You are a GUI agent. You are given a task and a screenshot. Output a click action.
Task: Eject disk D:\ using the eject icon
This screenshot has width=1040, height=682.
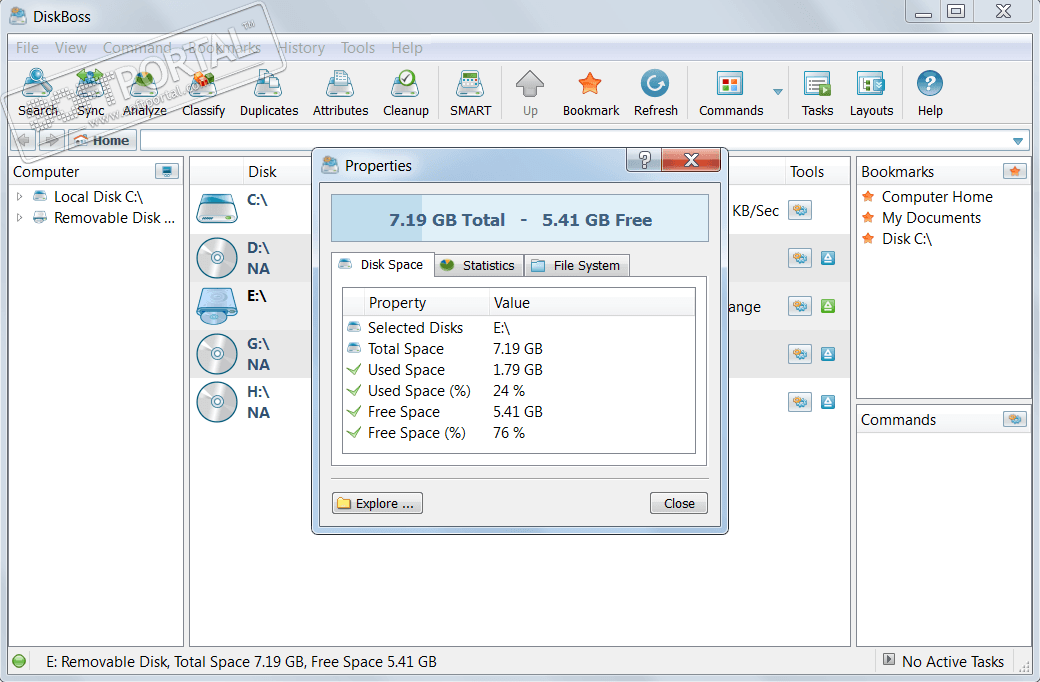click(828, 258)
